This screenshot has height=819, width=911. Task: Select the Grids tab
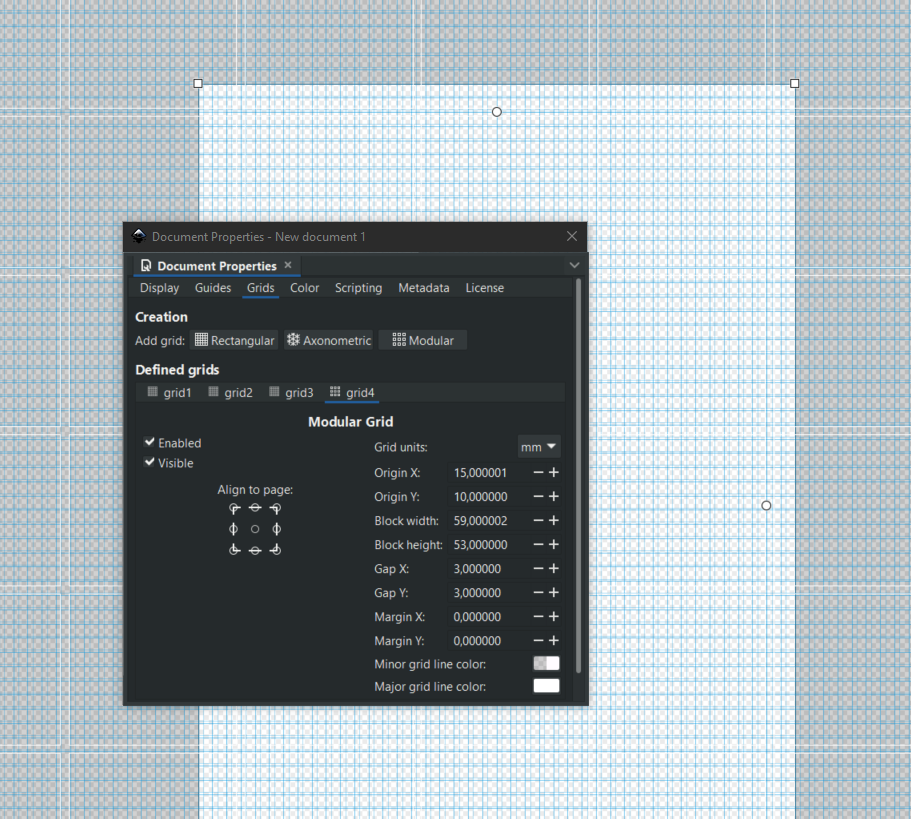(260, 288)
